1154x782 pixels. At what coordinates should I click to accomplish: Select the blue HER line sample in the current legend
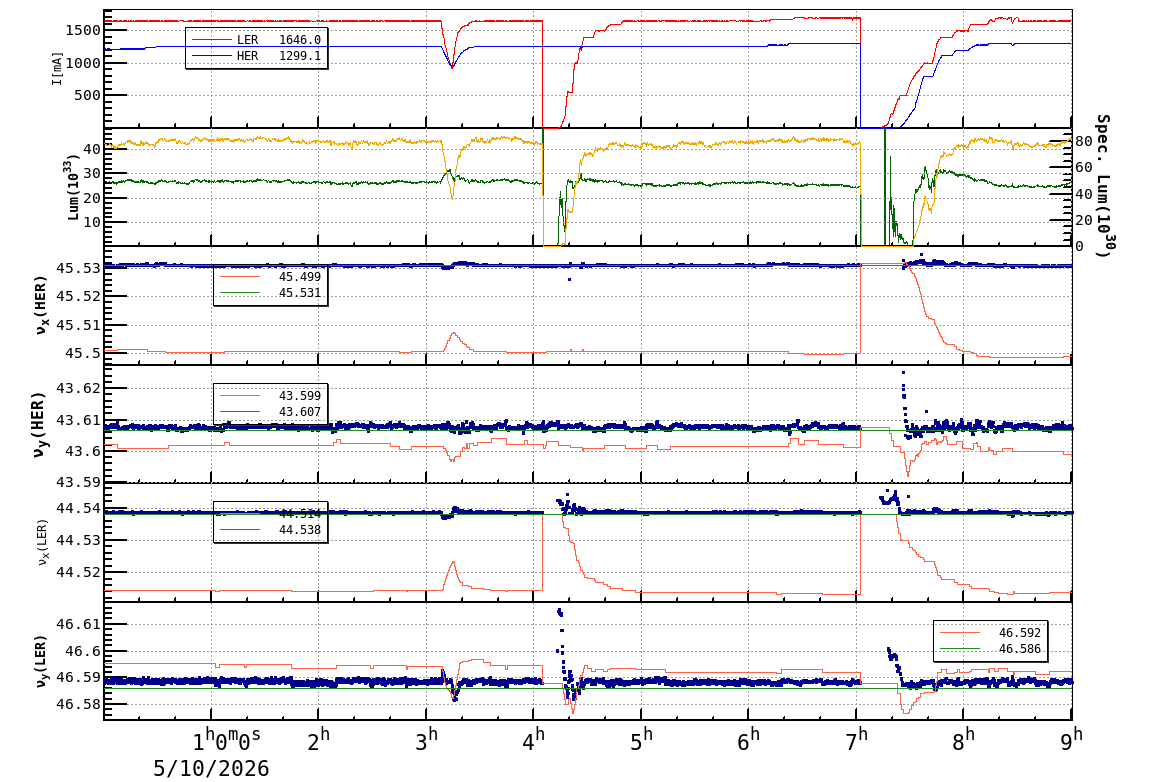[x=210, y=56]
